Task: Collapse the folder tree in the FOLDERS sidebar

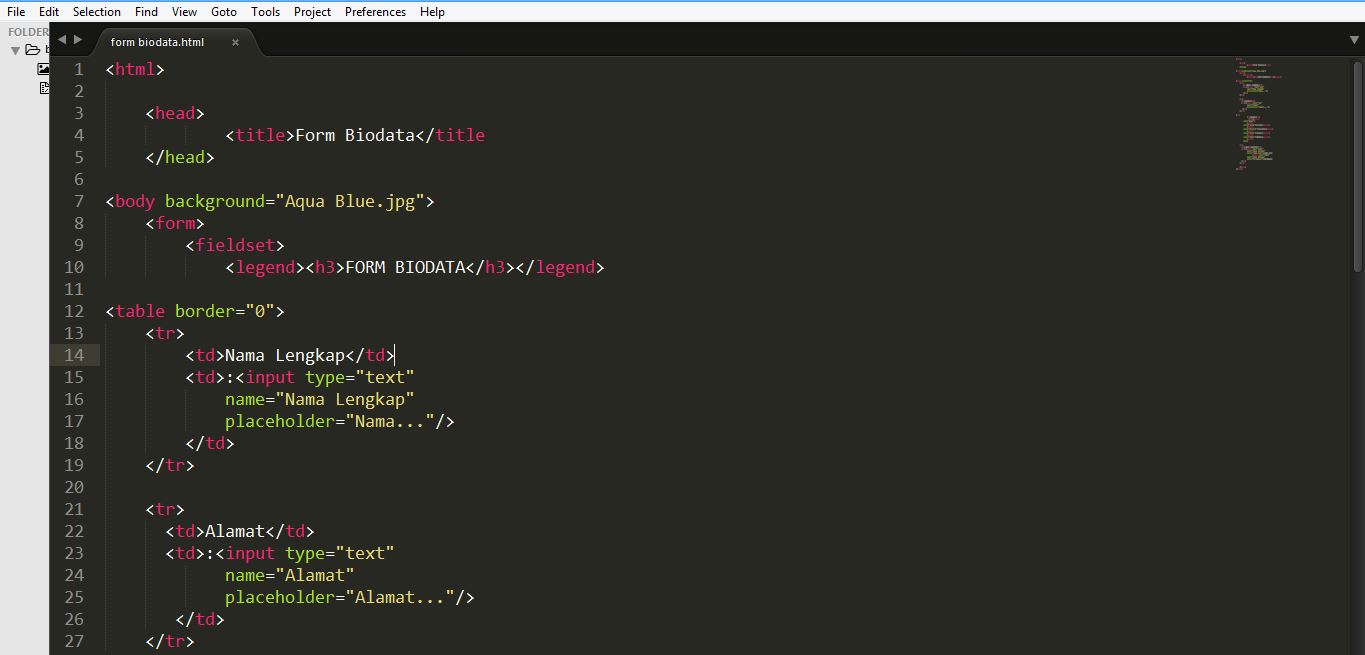Action: pyautogui.click(x=14, y=51)
